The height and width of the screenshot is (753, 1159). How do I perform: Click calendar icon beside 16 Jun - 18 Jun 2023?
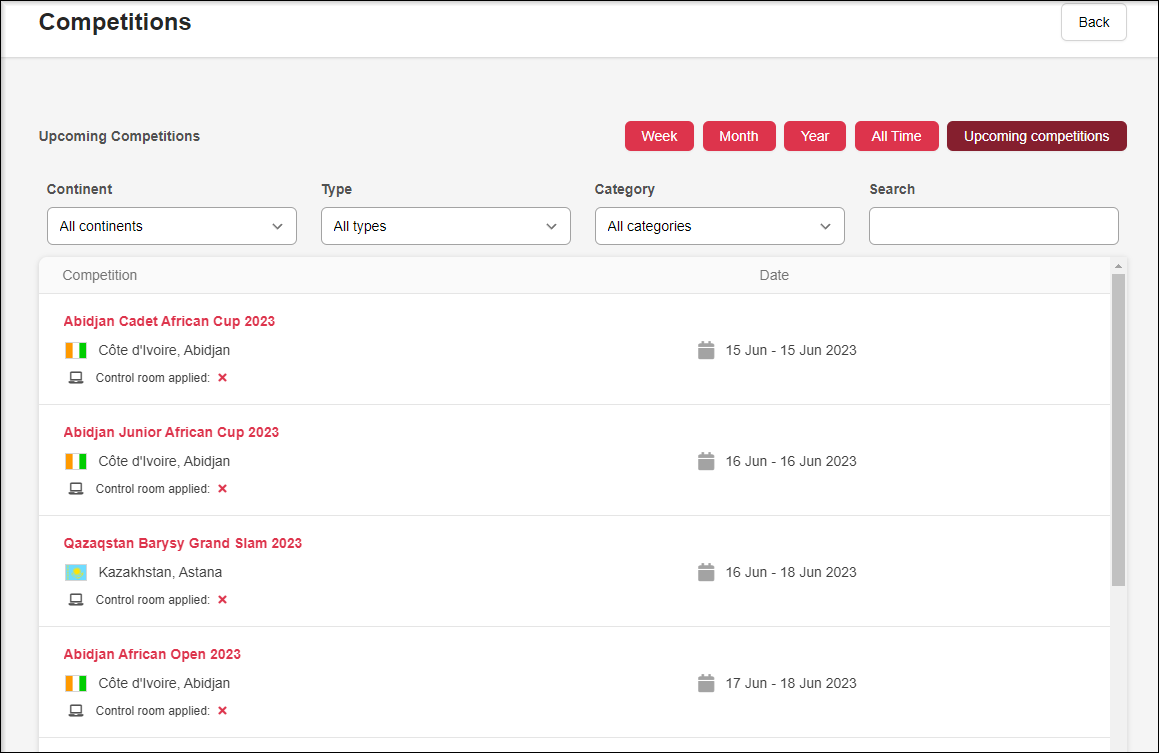pyautogui.click(x=706, y=572)
